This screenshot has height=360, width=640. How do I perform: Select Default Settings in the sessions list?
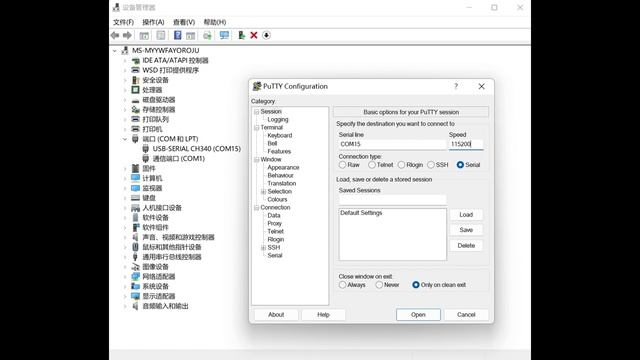tap(361, 213)
